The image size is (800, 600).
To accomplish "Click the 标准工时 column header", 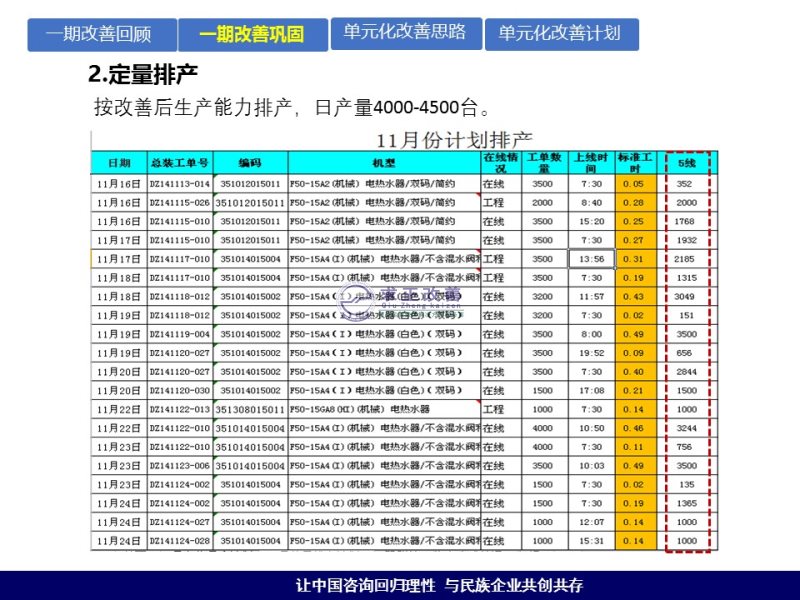I will click(635, 162).
